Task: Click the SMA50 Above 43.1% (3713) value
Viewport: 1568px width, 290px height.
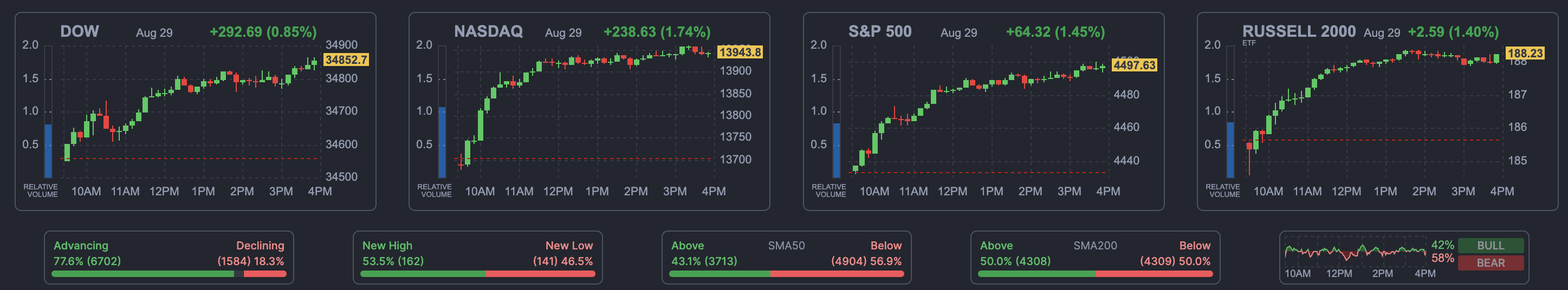Action: click(x=704, y=261)
